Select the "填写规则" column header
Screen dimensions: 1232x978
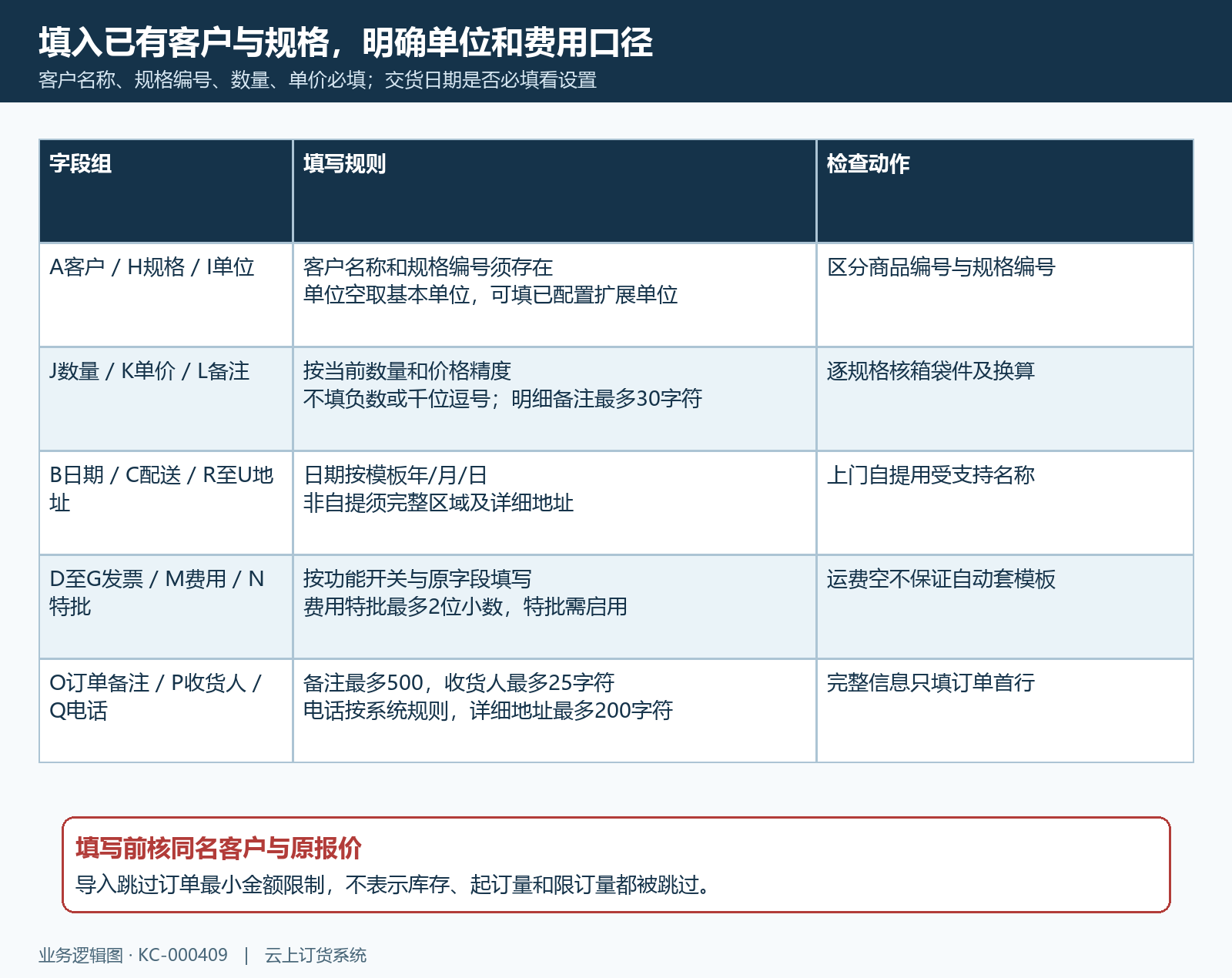point(554,191)
